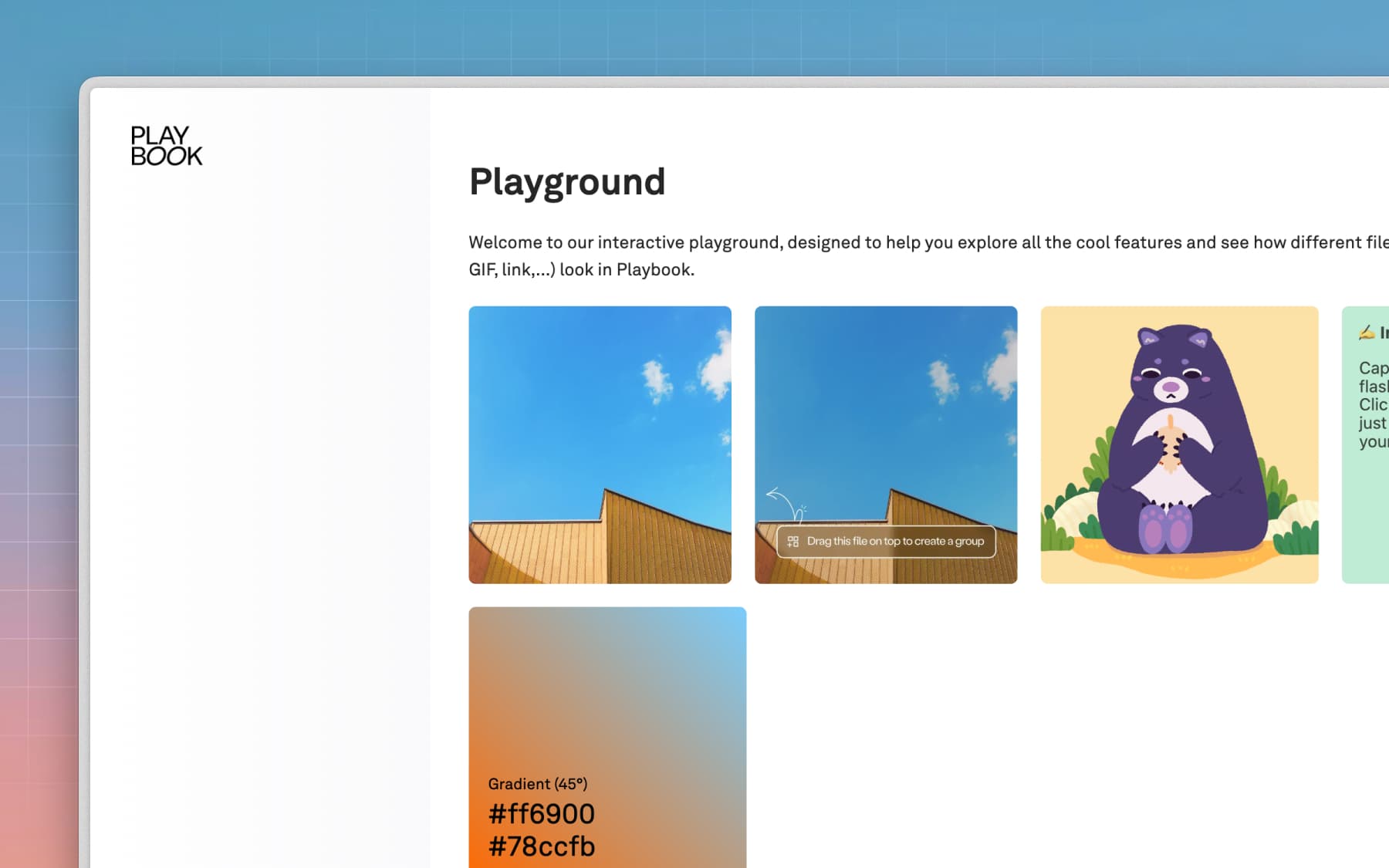Click the sparkle doodle near the arrow sketch
Image resolution: width=1389 pixels, height=868 pixels.
(803, 509)
